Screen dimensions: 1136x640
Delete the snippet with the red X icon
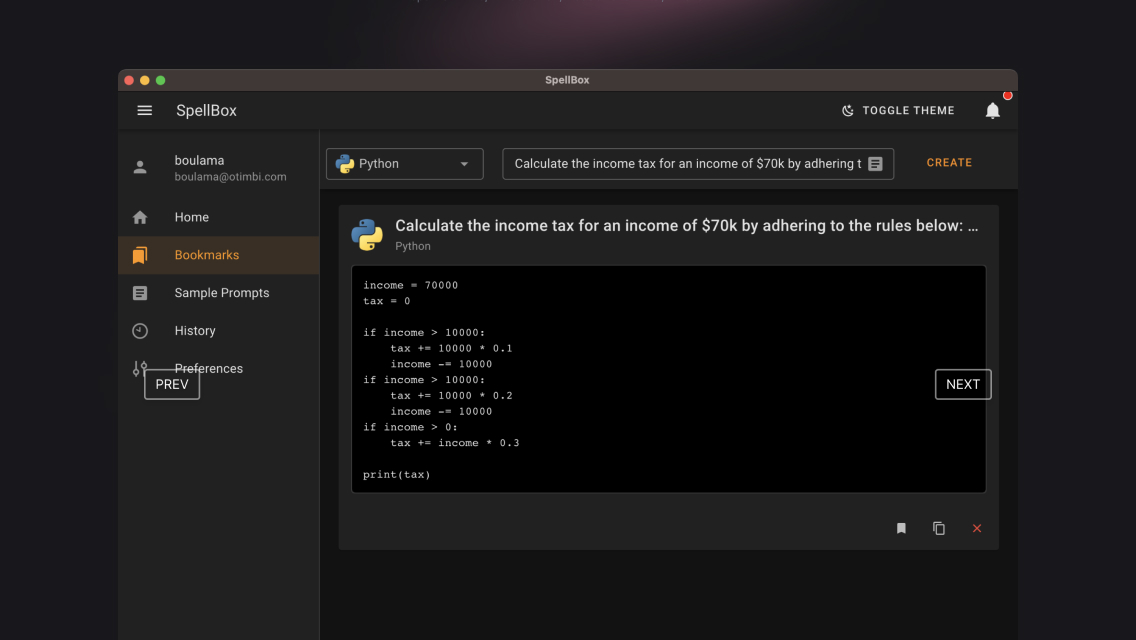977,528
